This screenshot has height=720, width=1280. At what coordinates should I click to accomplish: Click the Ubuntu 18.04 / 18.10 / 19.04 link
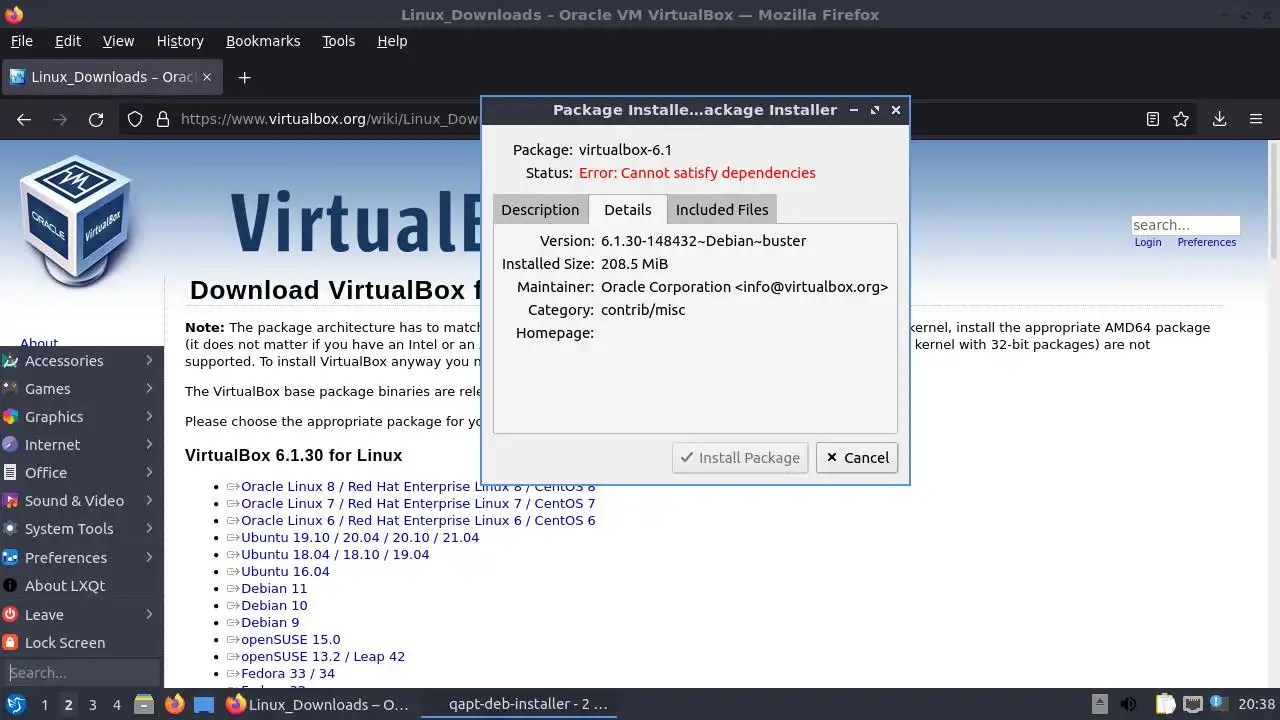point(335,554)
